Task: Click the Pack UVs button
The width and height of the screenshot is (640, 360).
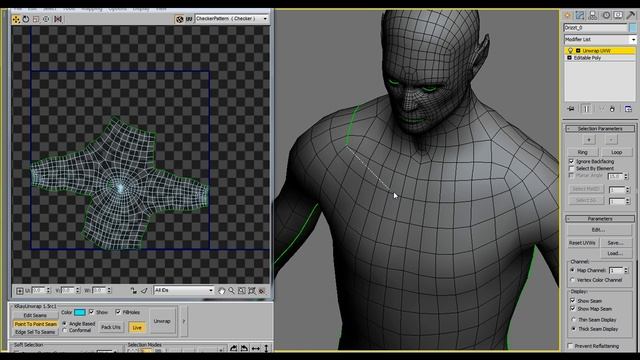Action: [x=111, y=327]
